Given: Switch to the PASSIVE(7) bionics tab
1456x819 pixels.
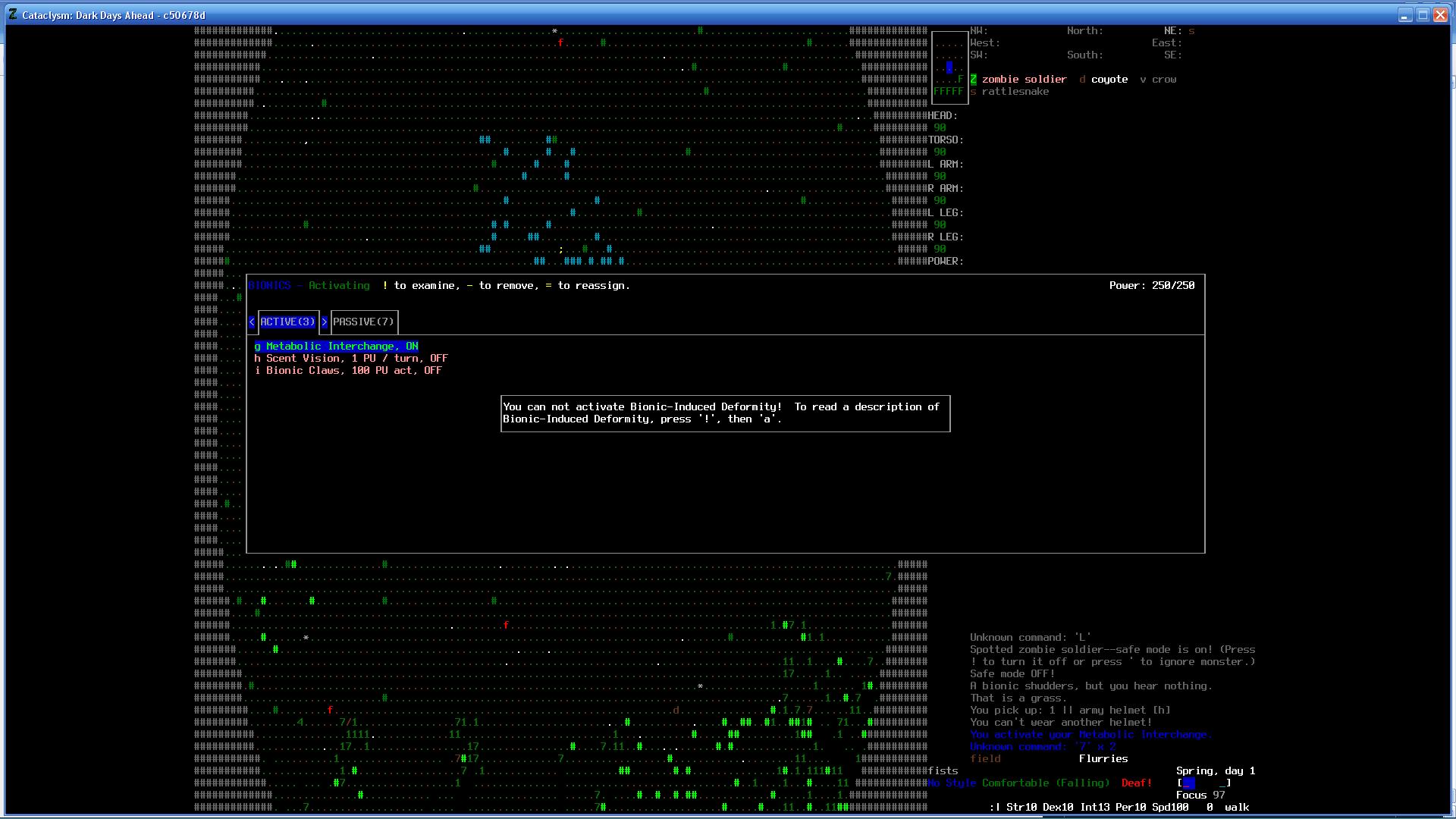Looking at the screenshot, I should [x=363, y=322].
